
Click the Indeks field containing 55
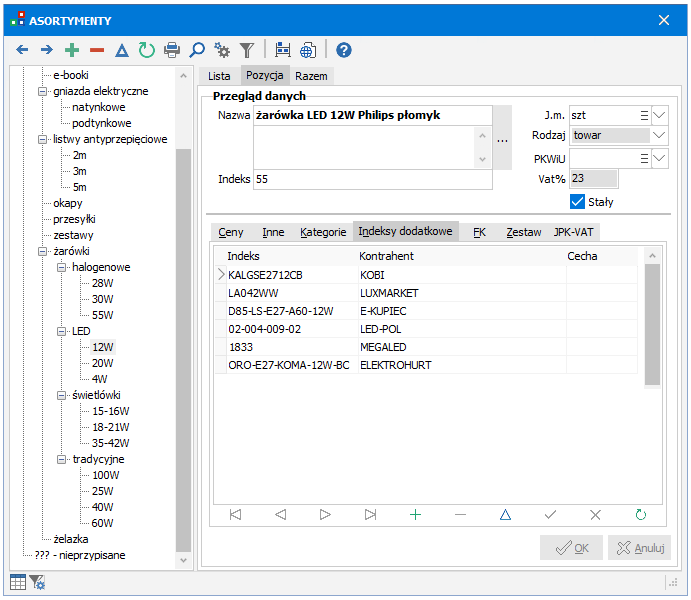[372, 179]
